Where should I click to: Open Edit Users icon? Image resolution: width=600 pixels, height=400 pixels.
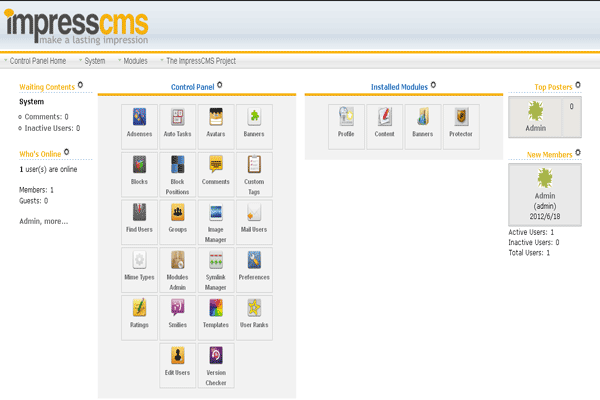(x=178, y=366)
